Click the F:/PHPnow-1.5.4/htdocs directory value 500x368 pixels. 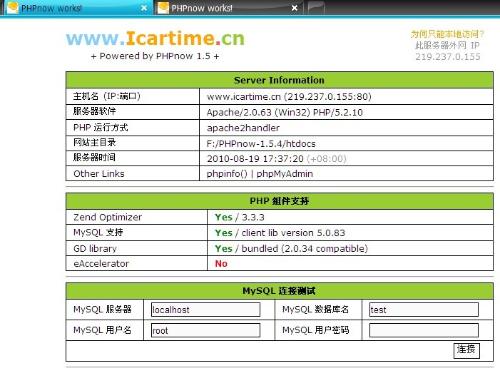(x=261, y=144)
